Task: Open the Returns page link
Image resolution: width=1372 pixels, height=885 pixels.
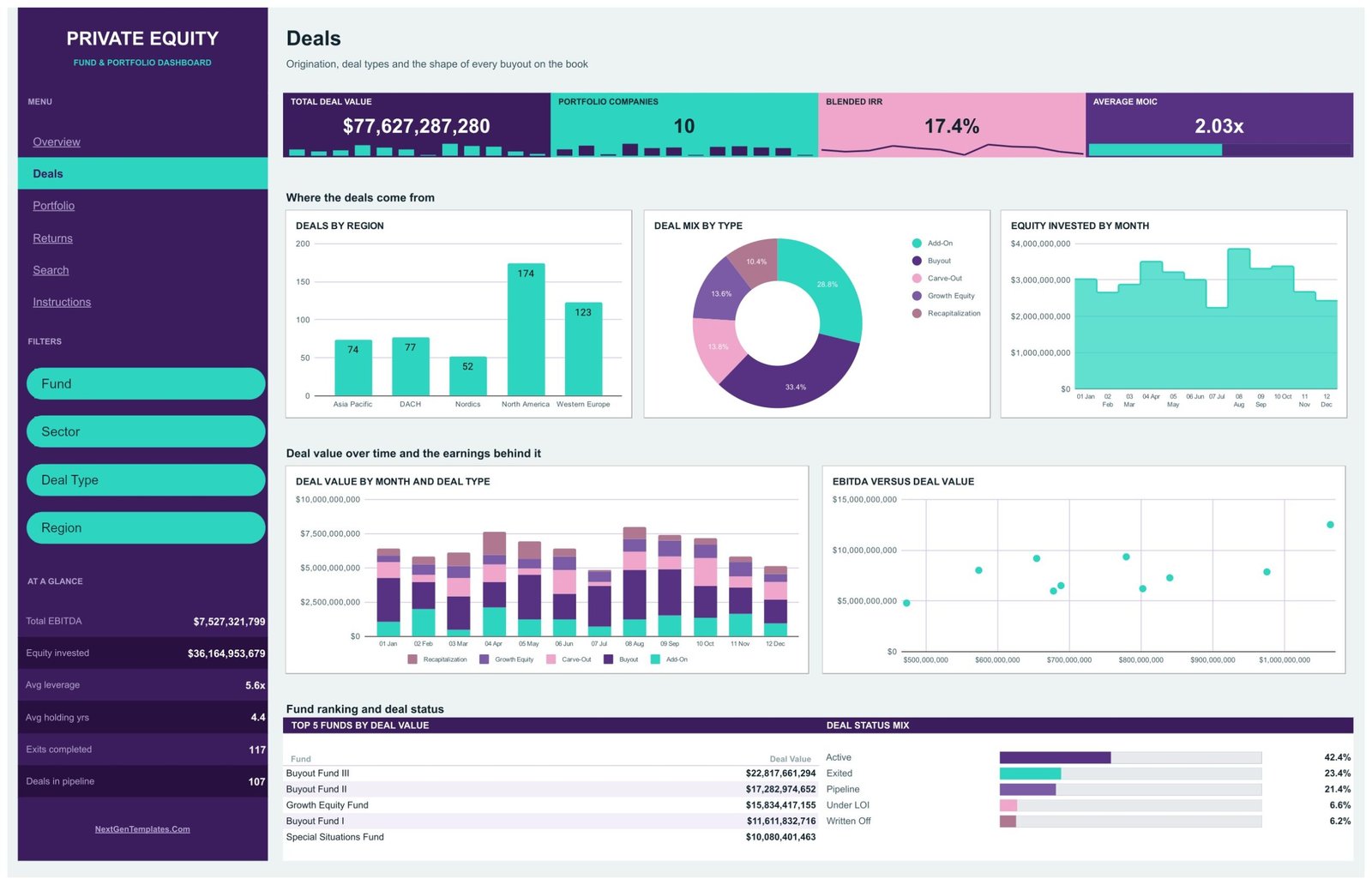Action: pos(52,238)
